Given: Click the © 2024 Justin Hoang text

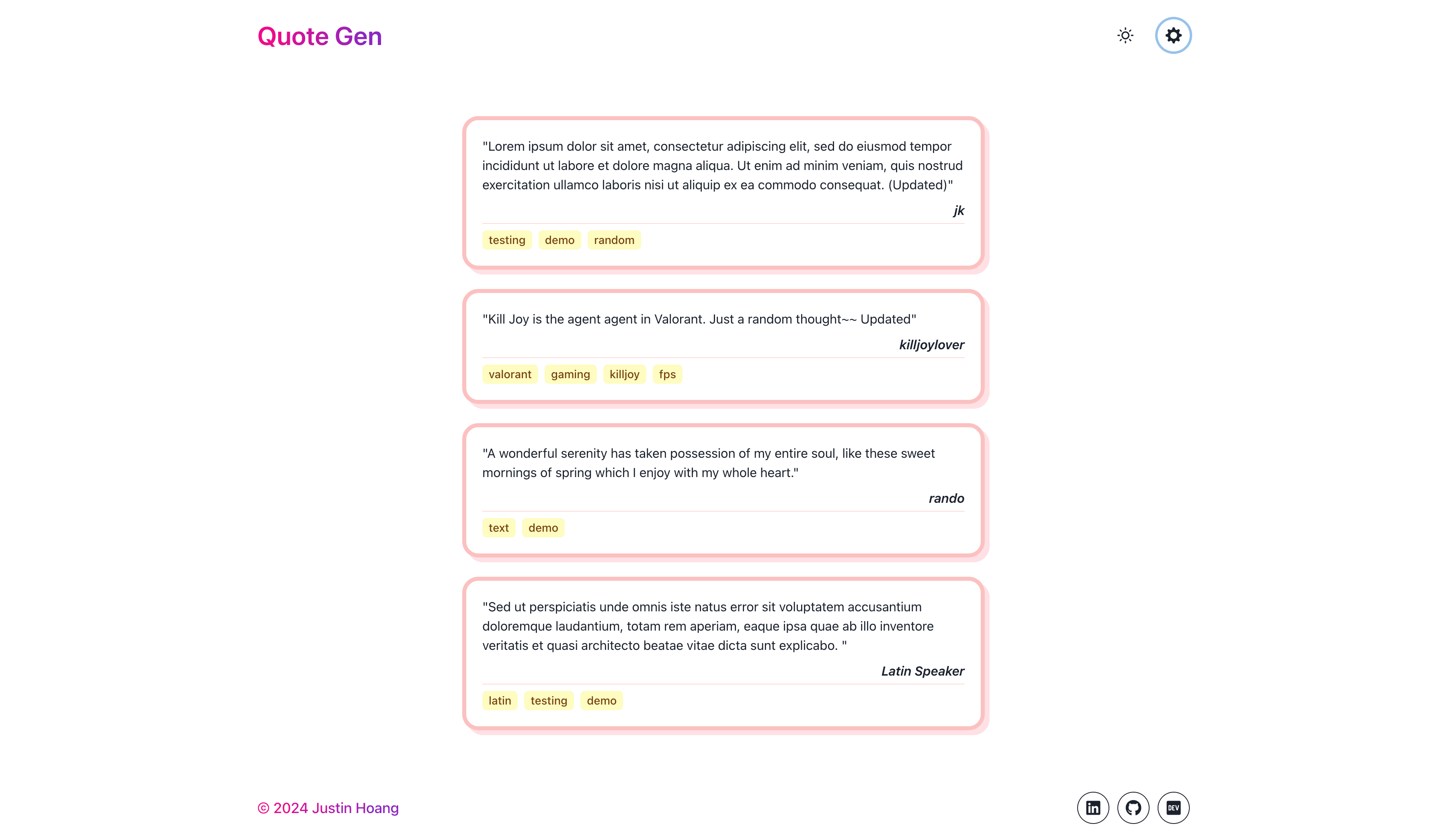Looking at the screenshot, I should click(x=328, y=808).
